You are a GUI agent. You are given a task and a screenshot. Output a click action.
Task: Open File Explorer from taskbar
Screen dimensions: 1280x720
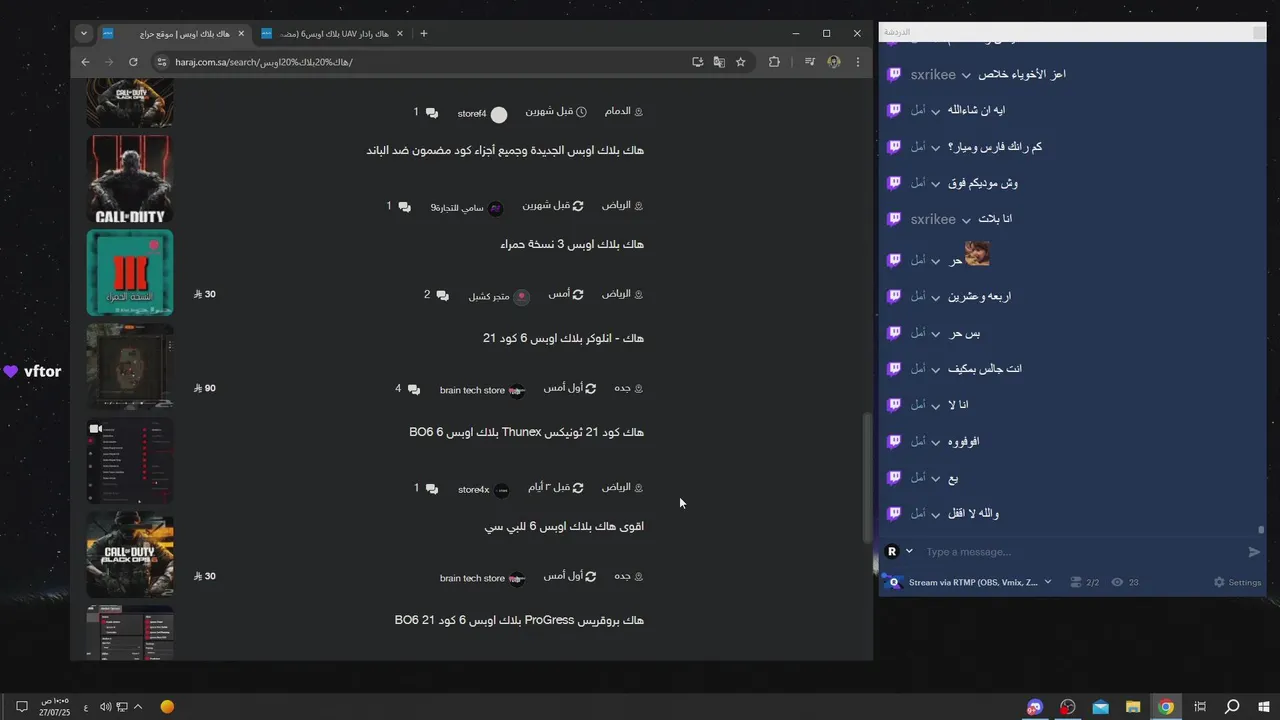pyautogui.click(x=1133, y=707)
